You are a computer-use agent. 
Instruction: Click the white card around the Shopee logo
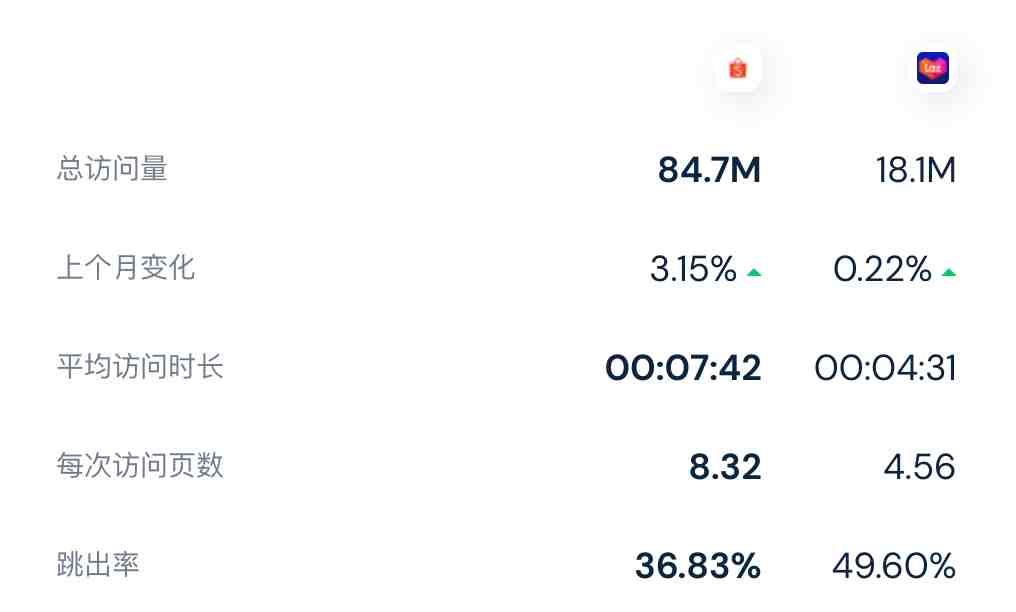click(738, 68)
